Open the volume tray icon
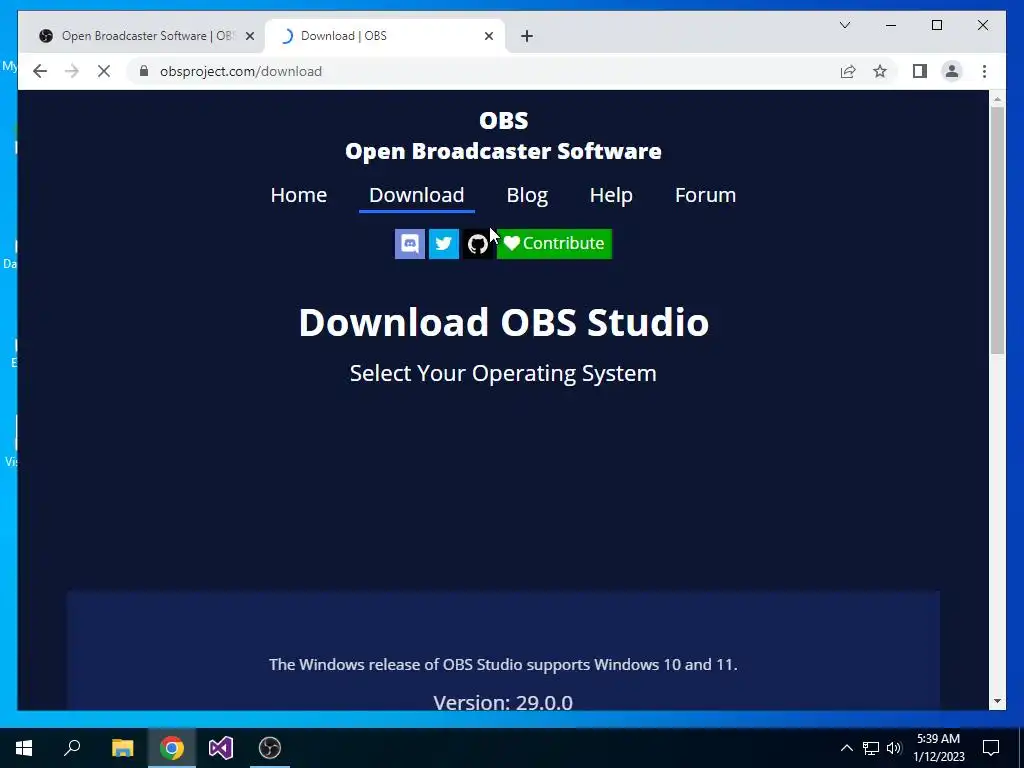 pyautogui.click(x=895, y=748)
